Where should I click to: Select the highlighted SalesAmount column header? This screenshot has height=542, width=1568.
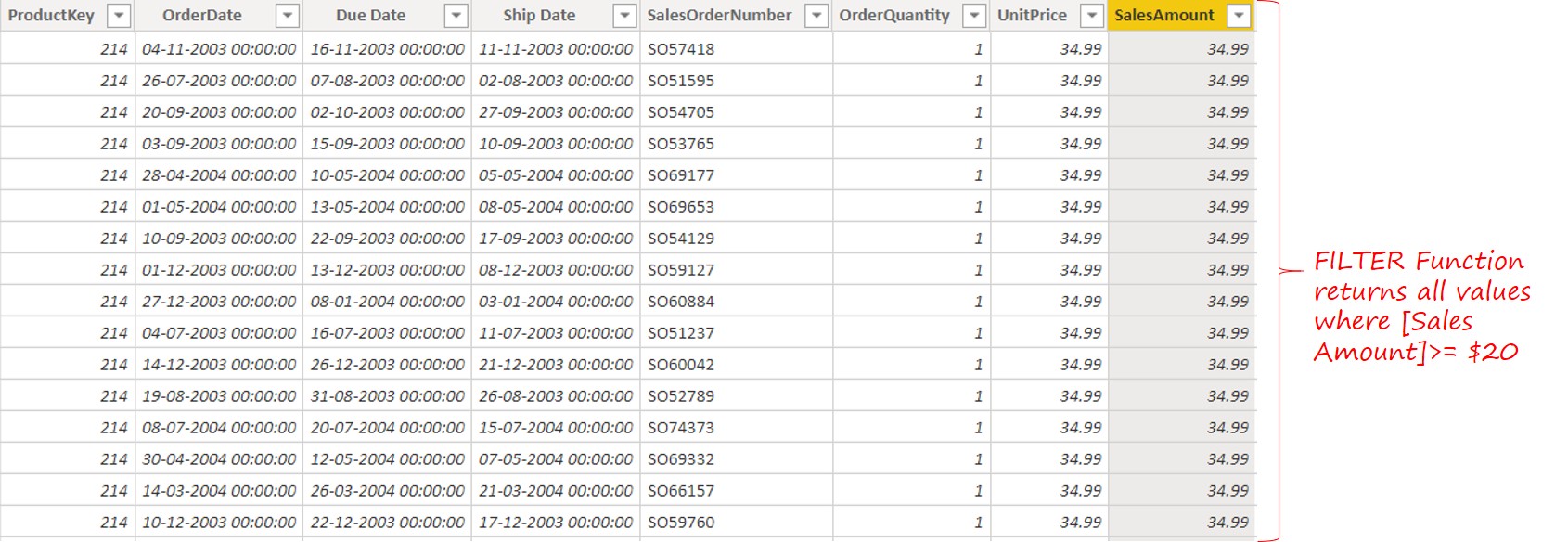(x=1182, y=16)
